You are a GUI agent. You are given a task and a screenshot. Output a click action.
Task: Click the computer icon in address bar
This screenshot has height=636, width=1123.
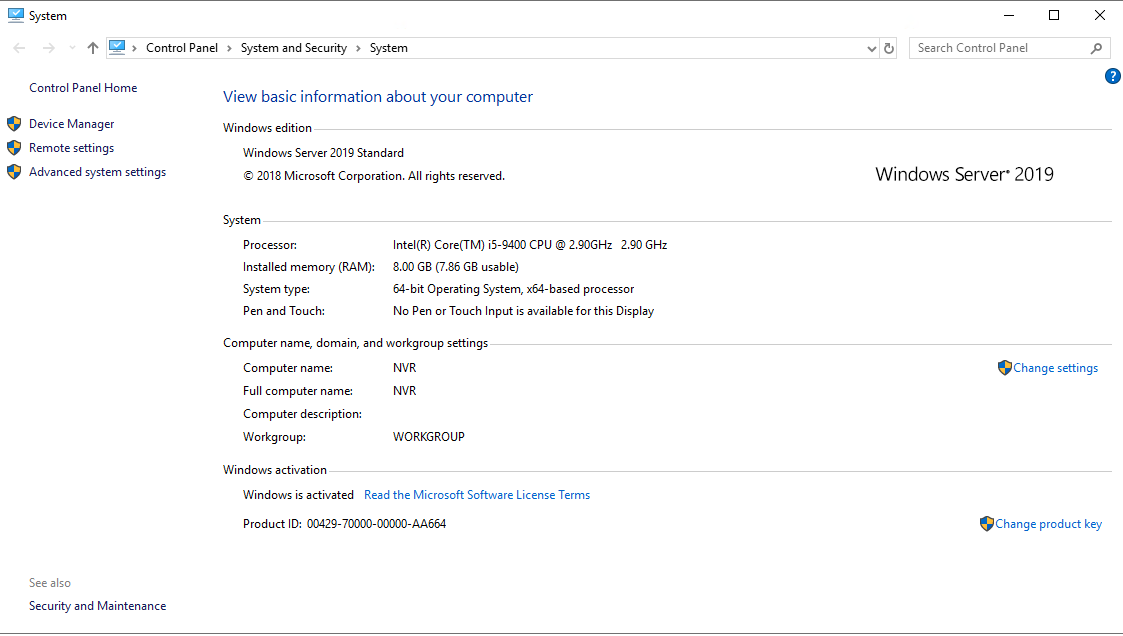[x=117, y=47]
